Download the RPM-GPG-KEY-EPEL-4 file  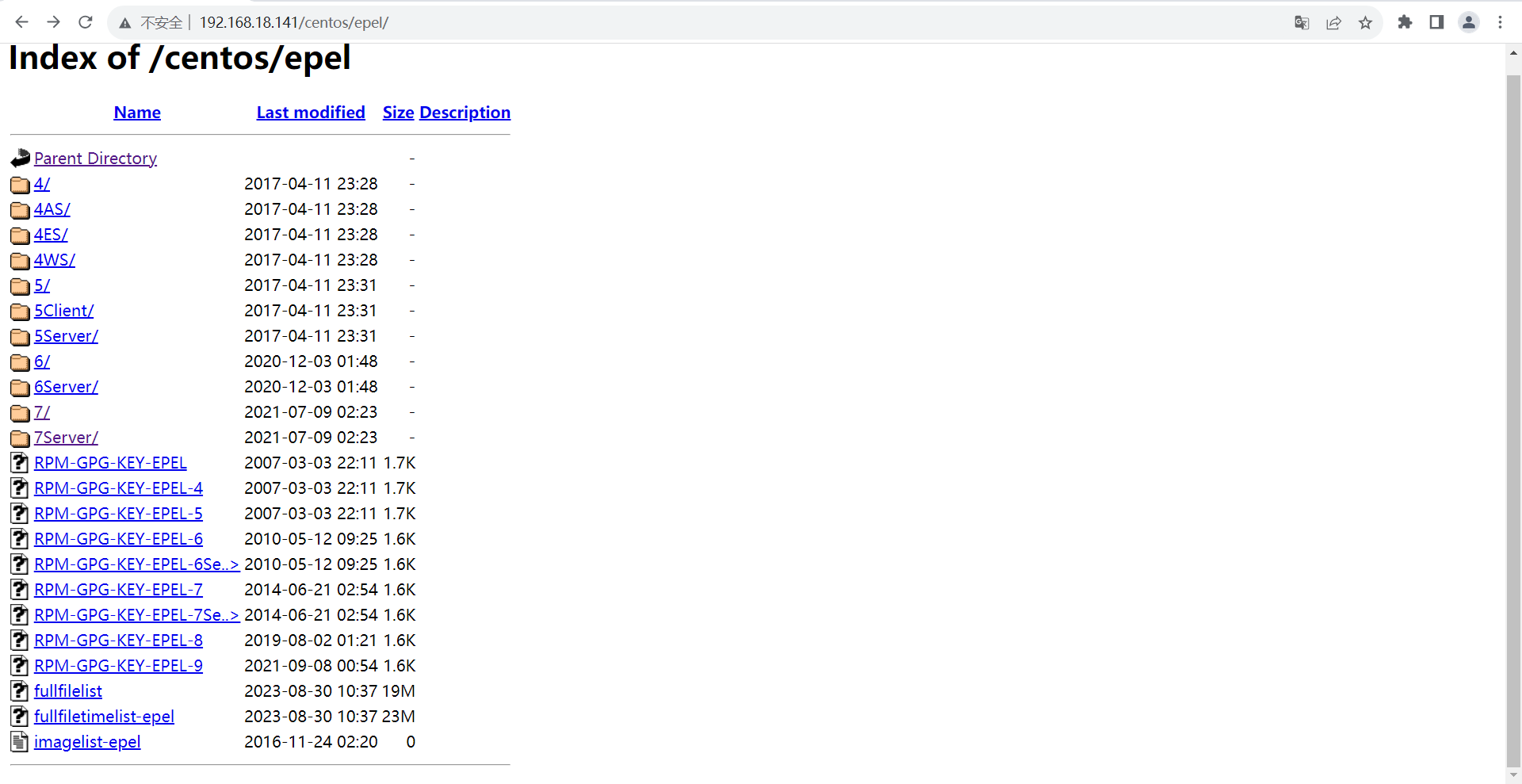pos(118,488)
